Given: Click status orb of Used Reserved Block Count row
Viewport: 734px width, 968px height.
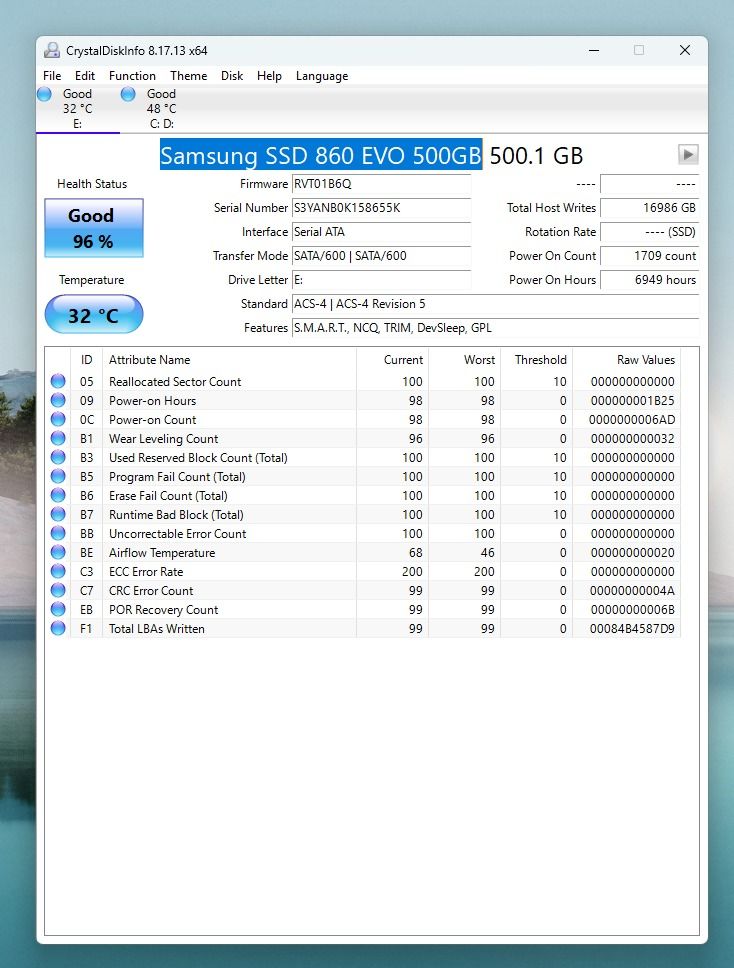Looking at the screenshot, I should [58, 457].
